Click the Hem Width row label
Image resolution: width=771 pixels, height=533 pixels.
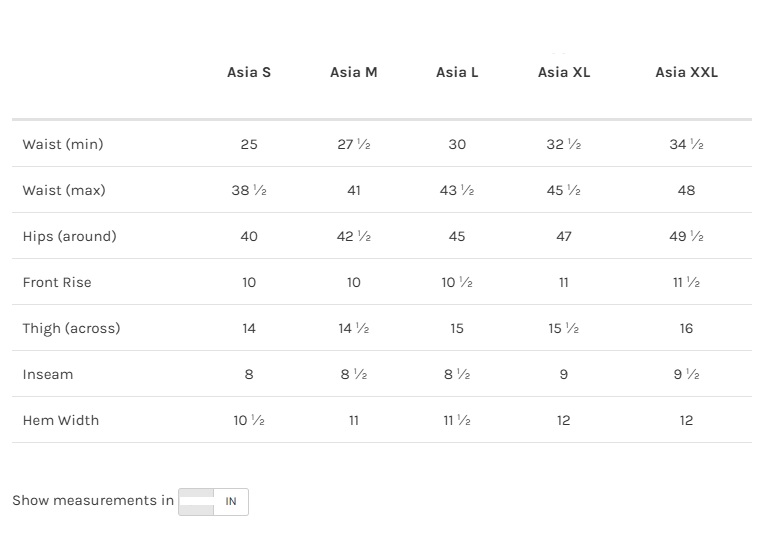coord(61,420)
